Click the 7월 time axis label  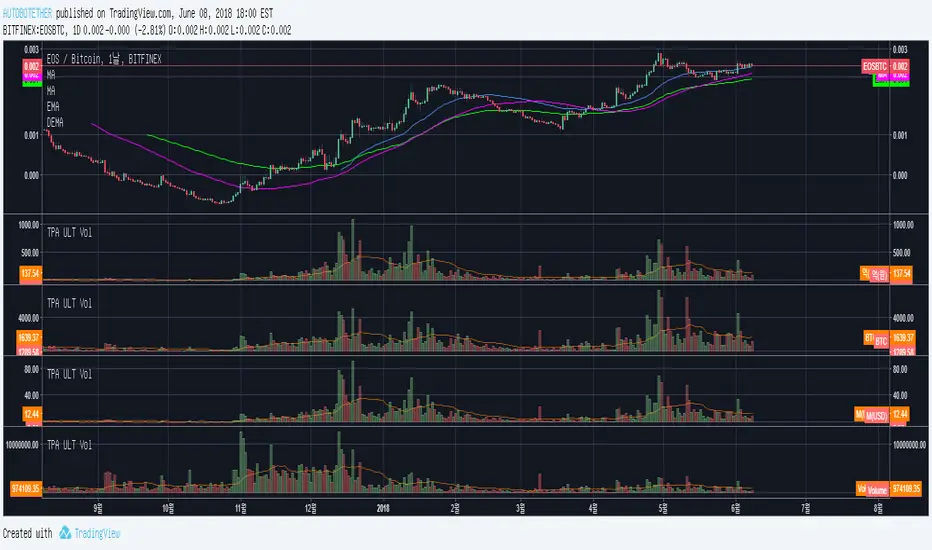coord(806,508)
